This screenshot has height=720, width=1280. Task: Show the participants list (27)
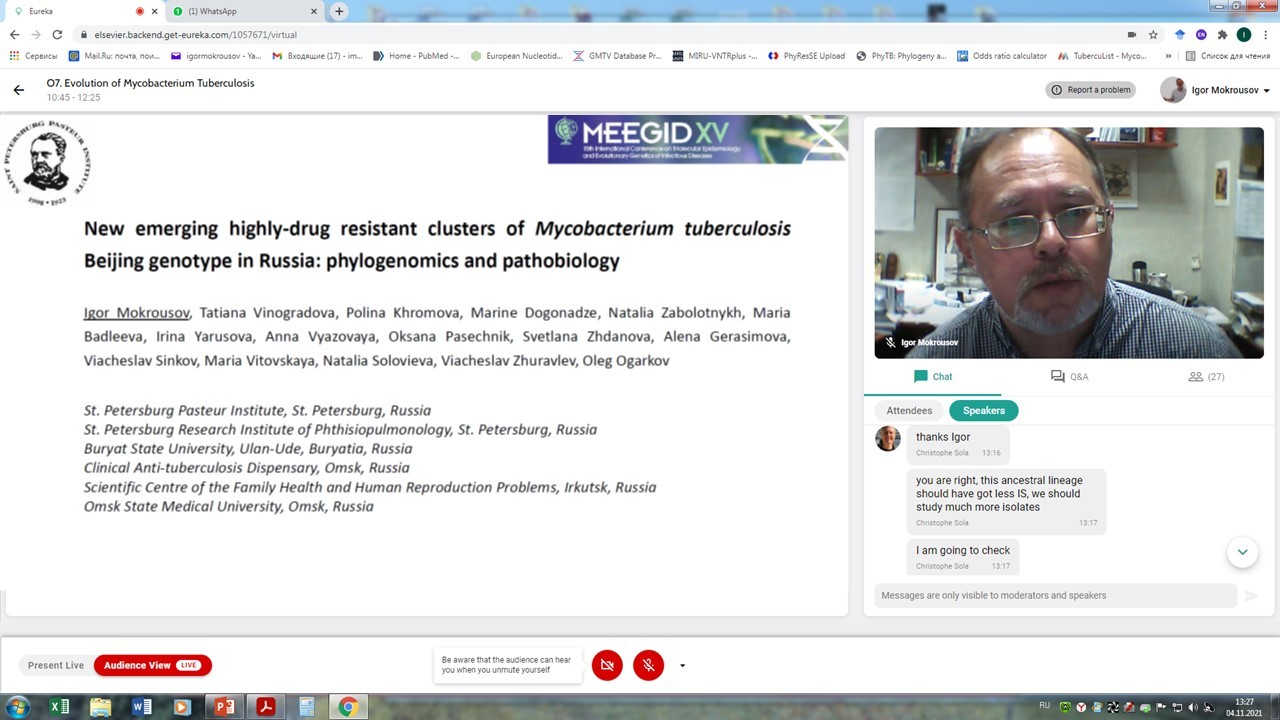click(1206, 377)
